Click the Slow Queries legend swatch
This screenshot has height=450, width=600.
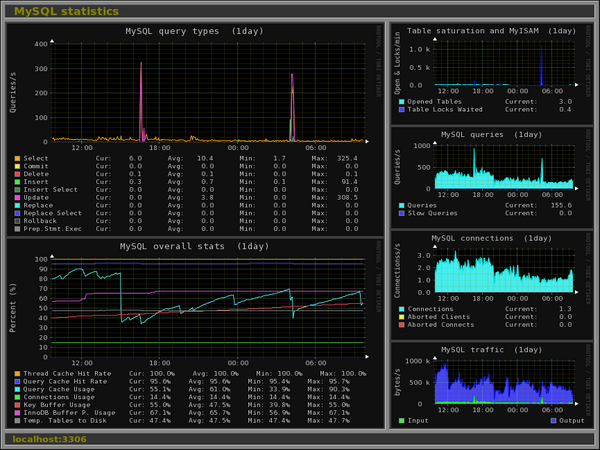point(400,213)
